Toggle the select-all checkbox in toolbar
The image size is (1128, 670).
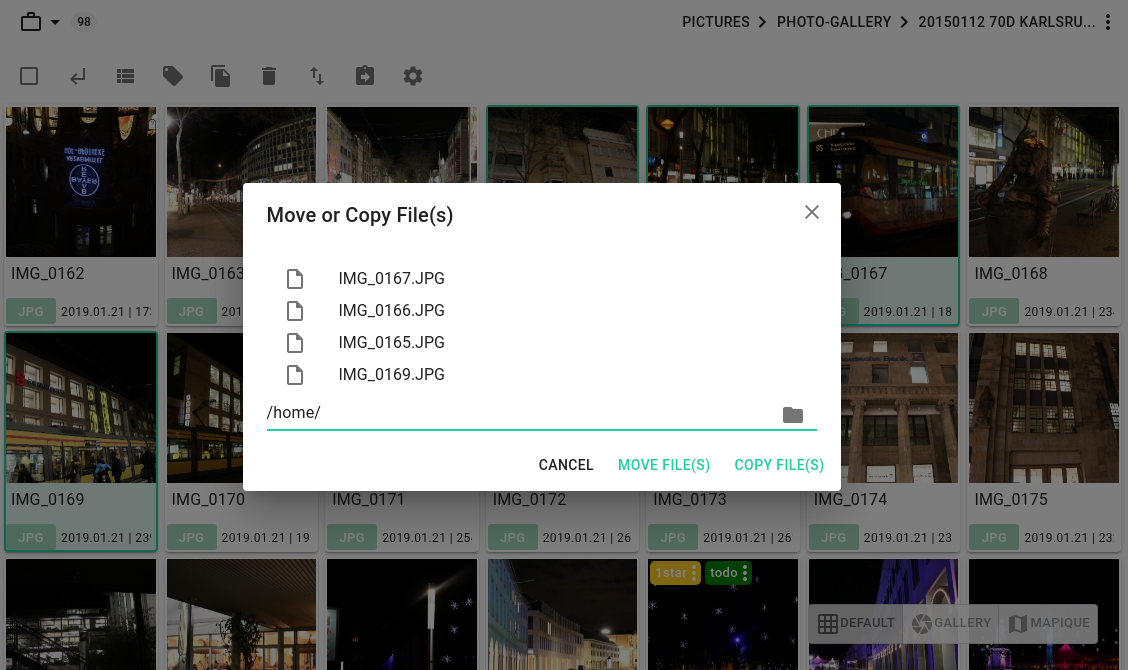click(29, 76)
